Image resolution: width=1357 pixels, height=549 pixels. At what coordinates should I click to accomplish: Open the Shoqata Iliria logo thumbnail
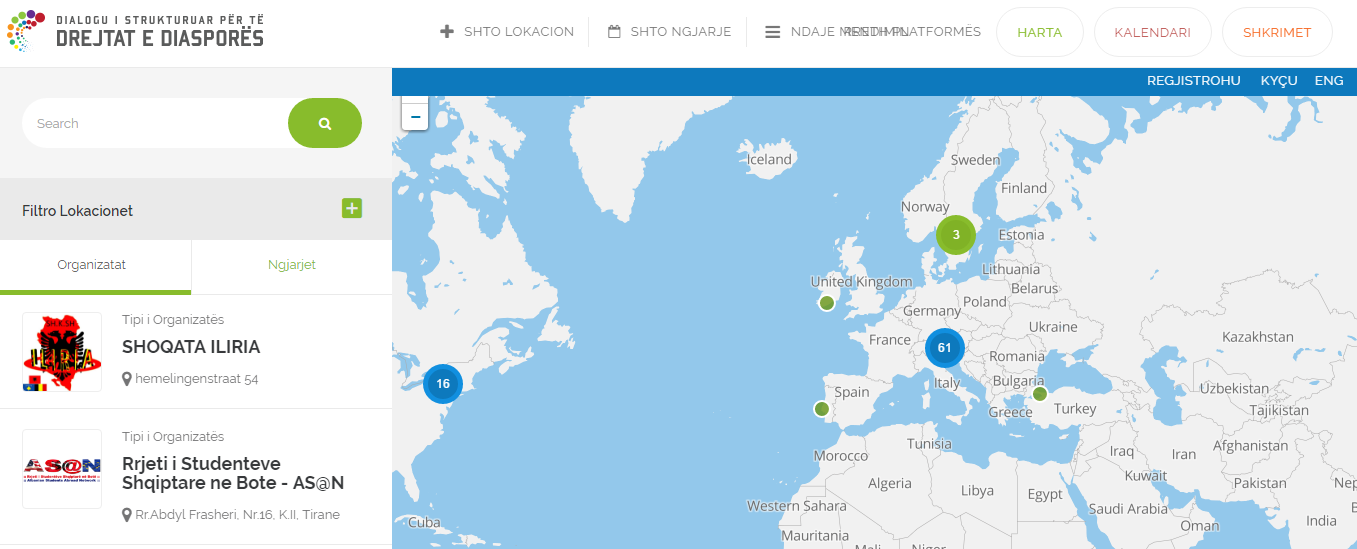pos(62,352)
